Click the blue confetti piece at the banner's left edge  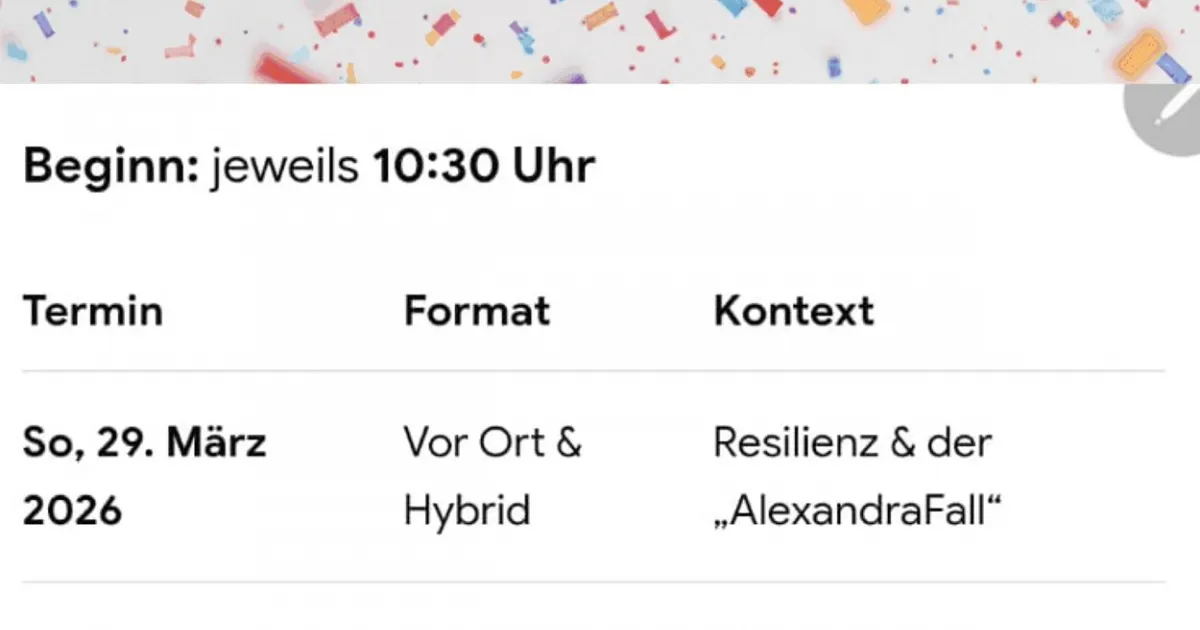[x=16, y=50]
